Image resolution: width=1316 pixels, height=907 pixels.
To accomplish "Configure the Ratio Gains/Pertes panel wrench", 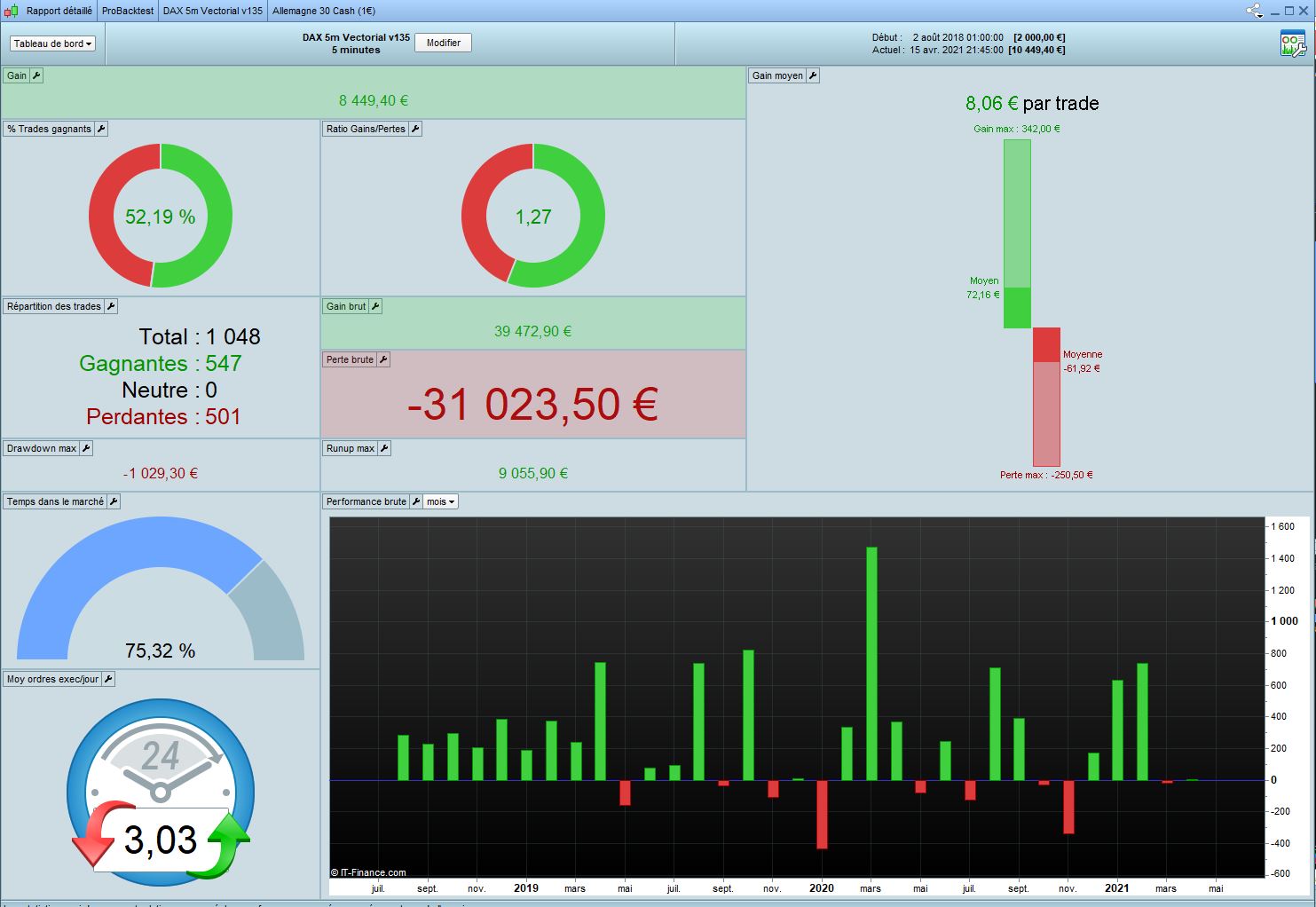I will coord(415,129).
